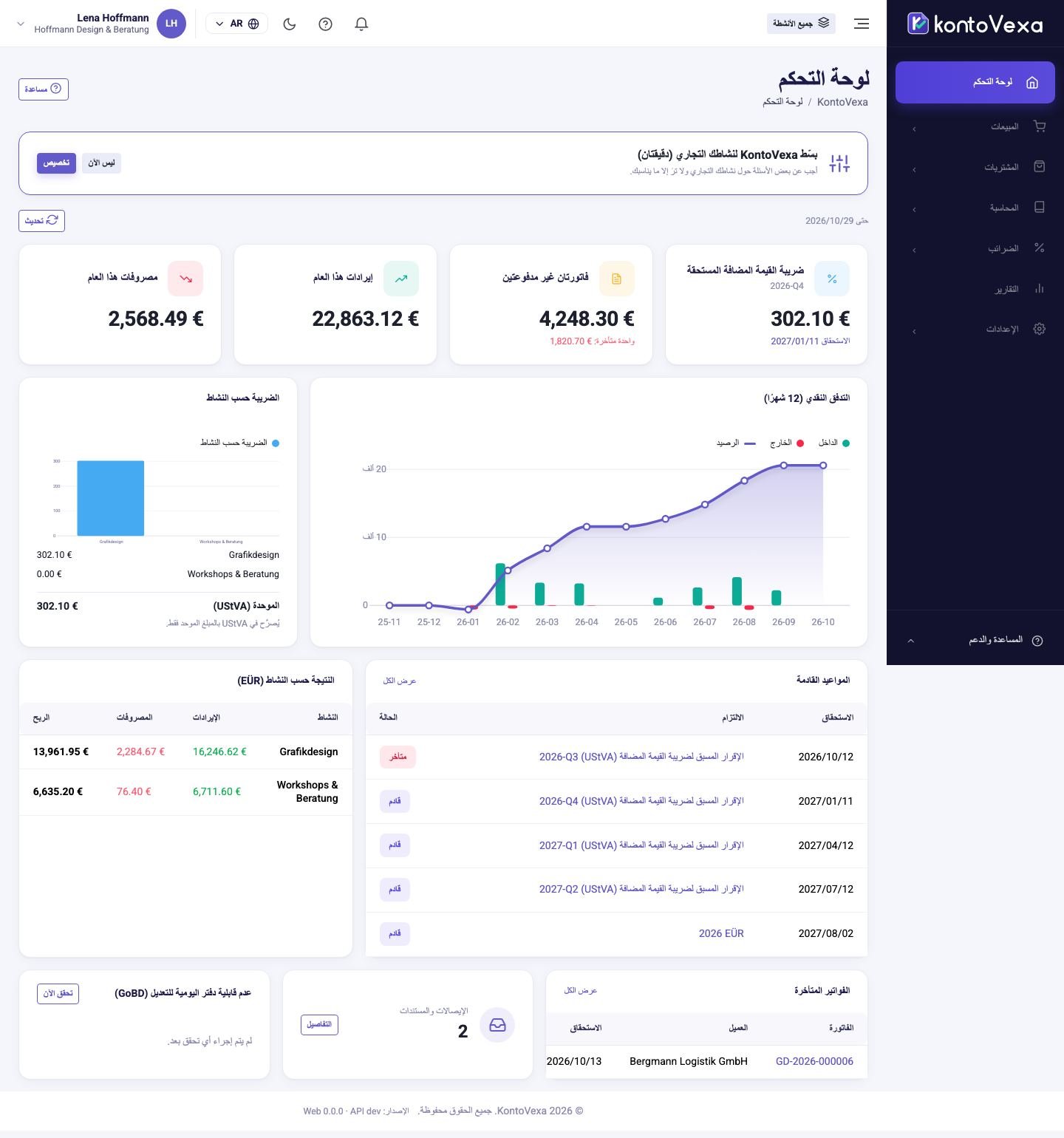Click the inbox icon in the receipts card
This screenshot has width=1064, height=1138.
tap(497, 1025)
